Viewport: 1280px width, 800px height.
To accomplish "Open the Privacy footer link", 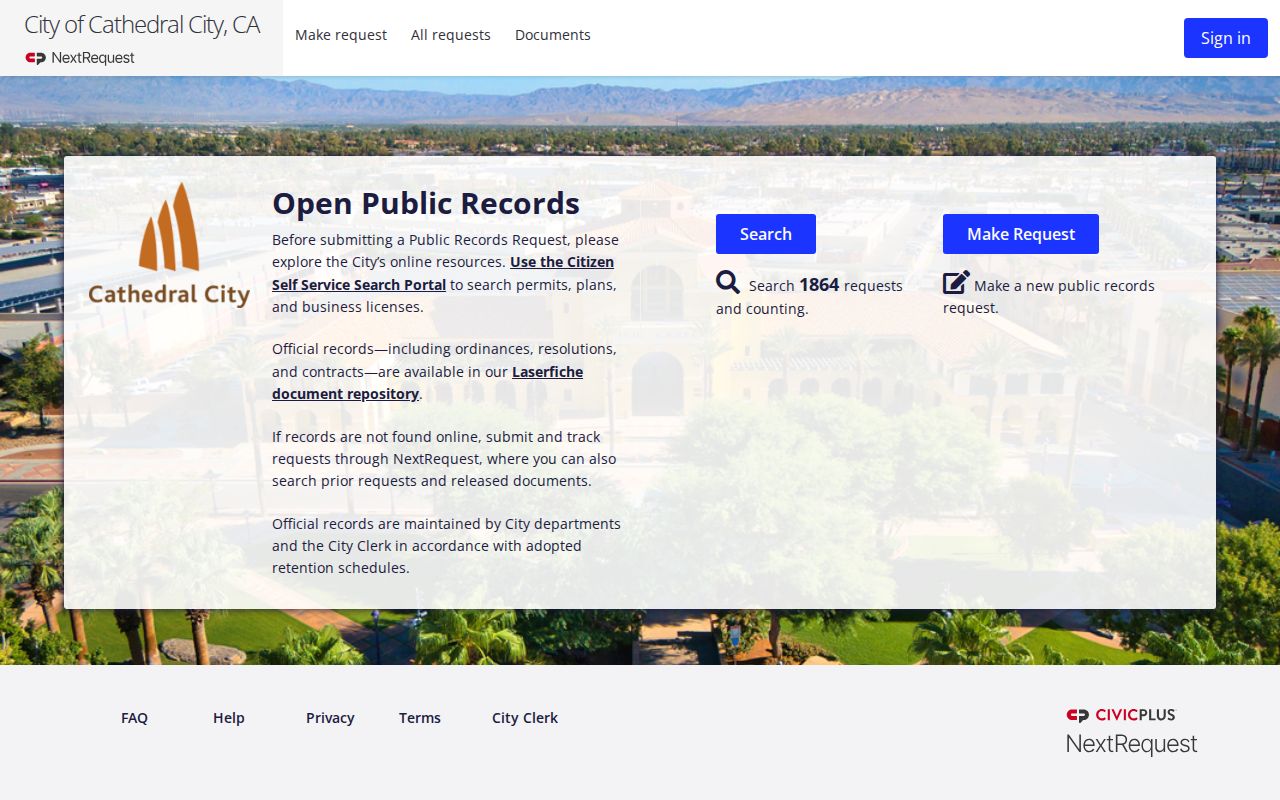I will (330, 718).
